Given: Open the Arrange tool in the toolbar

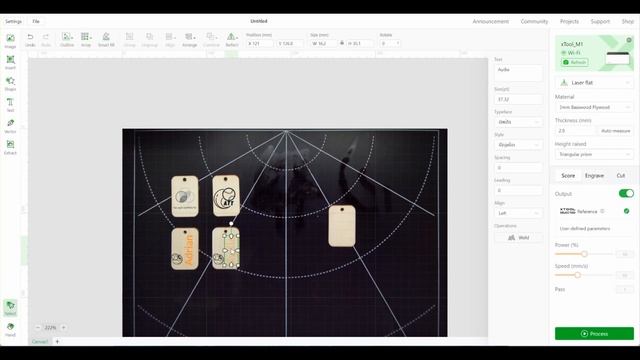Looking at the screenshot, I should 189,40.
